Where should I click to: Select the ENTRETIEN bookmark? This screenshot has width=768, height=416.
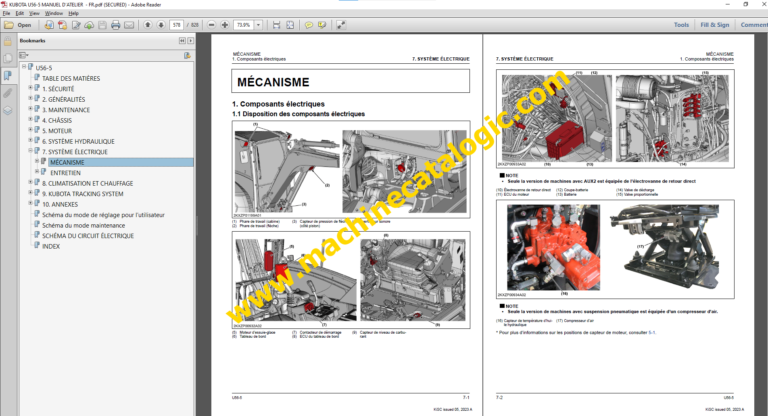coord(65,173)
